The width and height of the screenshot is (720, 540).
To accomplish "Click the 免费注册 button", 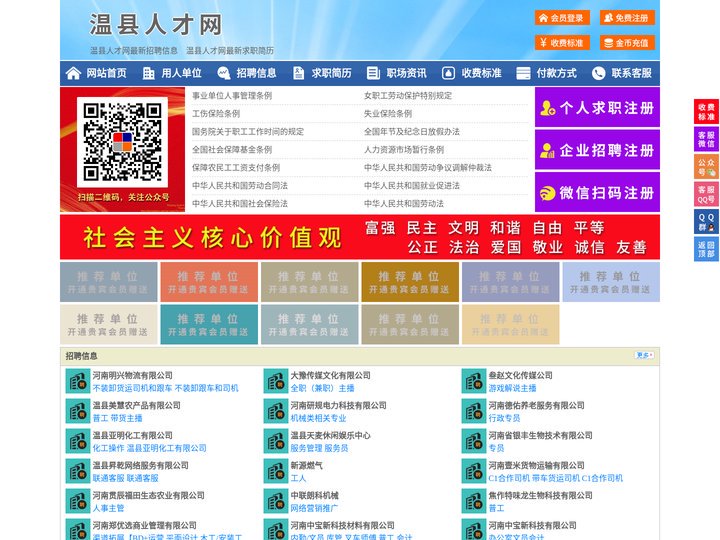I will pyautogui.click(x=627, y=18).
